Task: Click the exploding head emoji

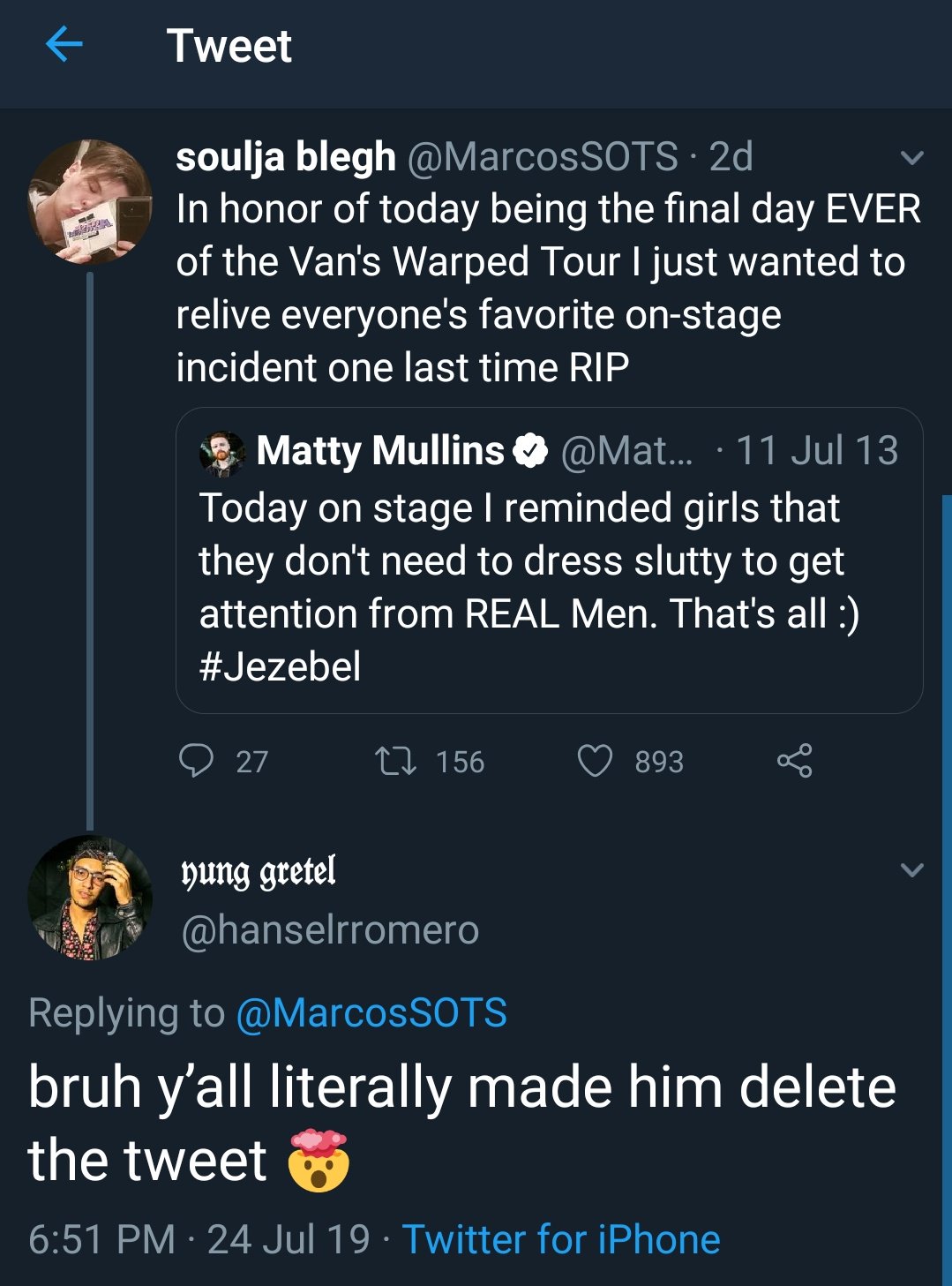Action: (x=319, y=1160)
